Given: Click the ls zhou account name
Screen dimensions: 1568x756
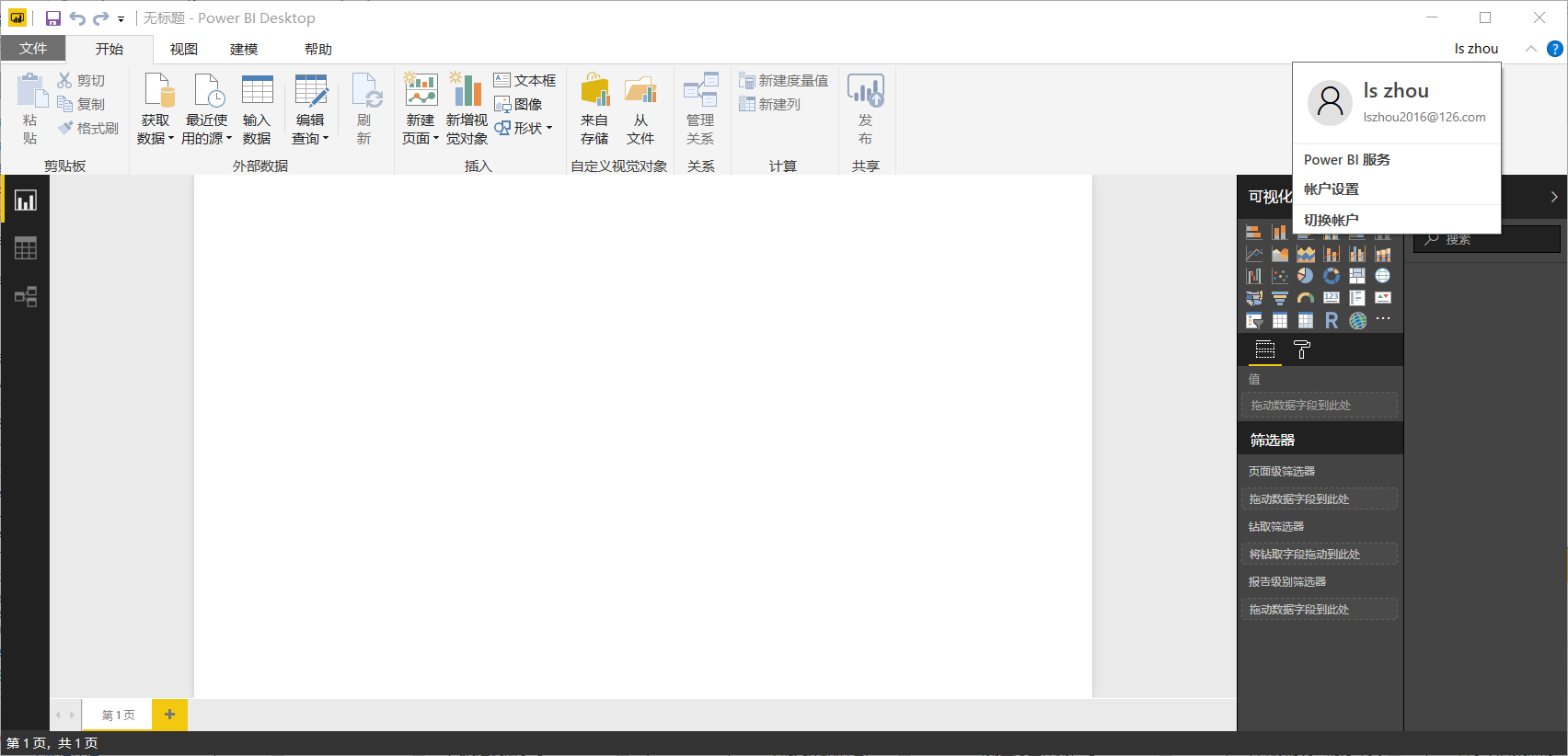Looking at the screenshot, I should point(1477,49).
